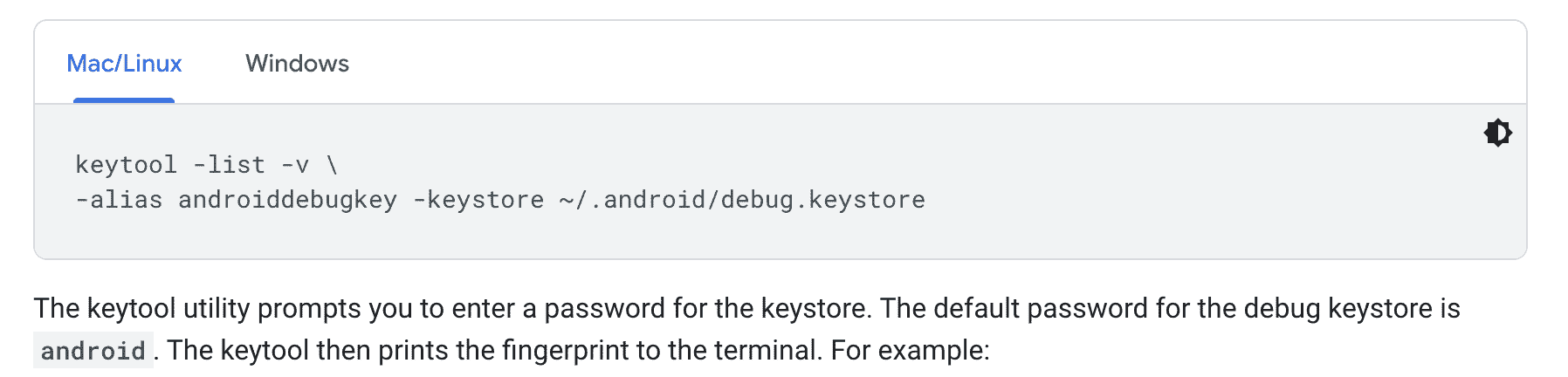Click the blue underline beneath Mac/Linux

pos(124,100)
